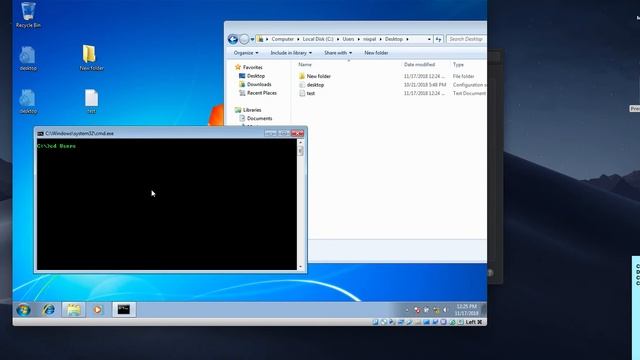
Task: Click Local Disk (C:) in the breadcrumb
Action: tap(318, 39)
